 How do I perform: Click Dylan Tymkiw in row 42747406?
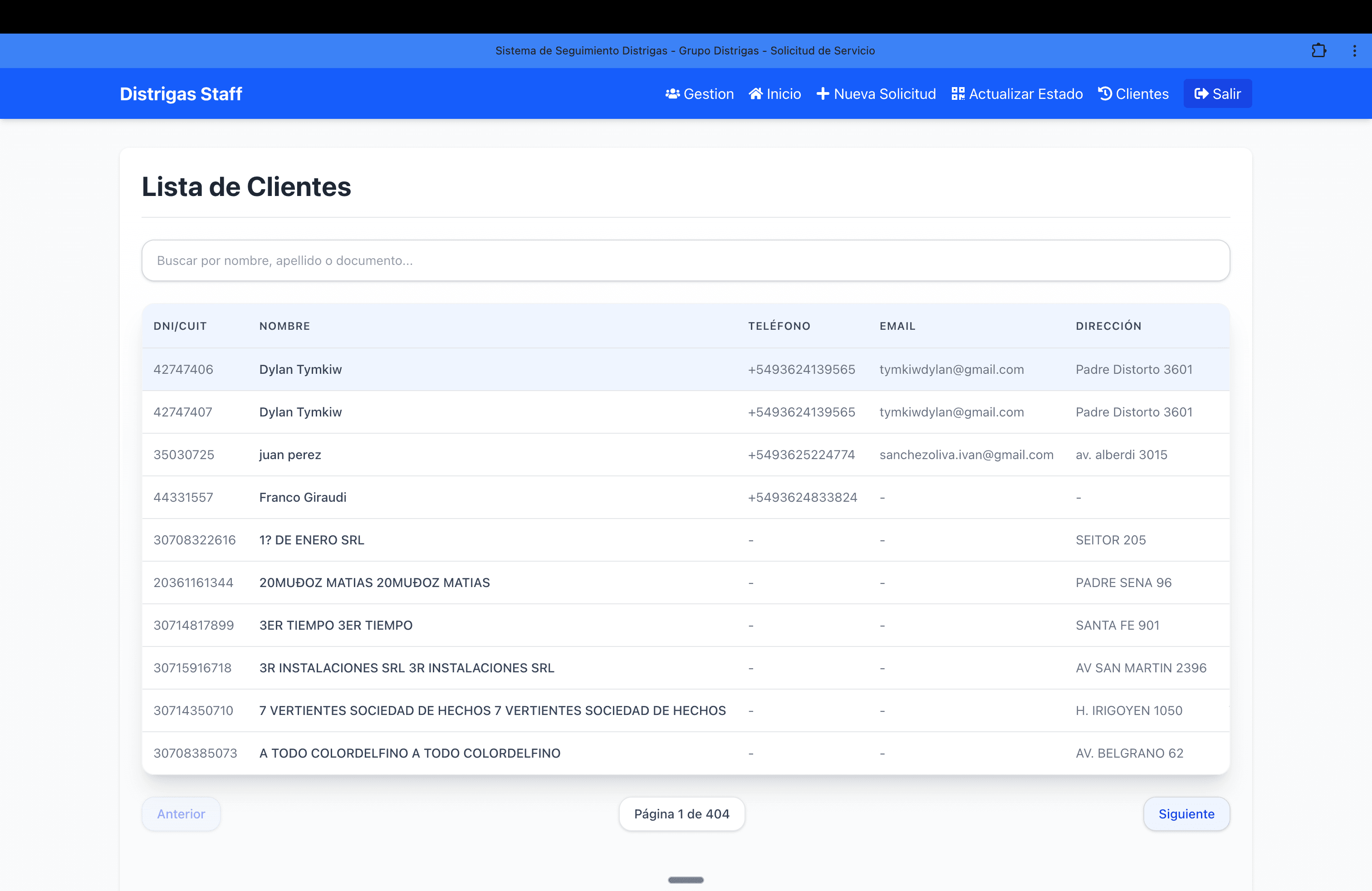coord(300,369)
